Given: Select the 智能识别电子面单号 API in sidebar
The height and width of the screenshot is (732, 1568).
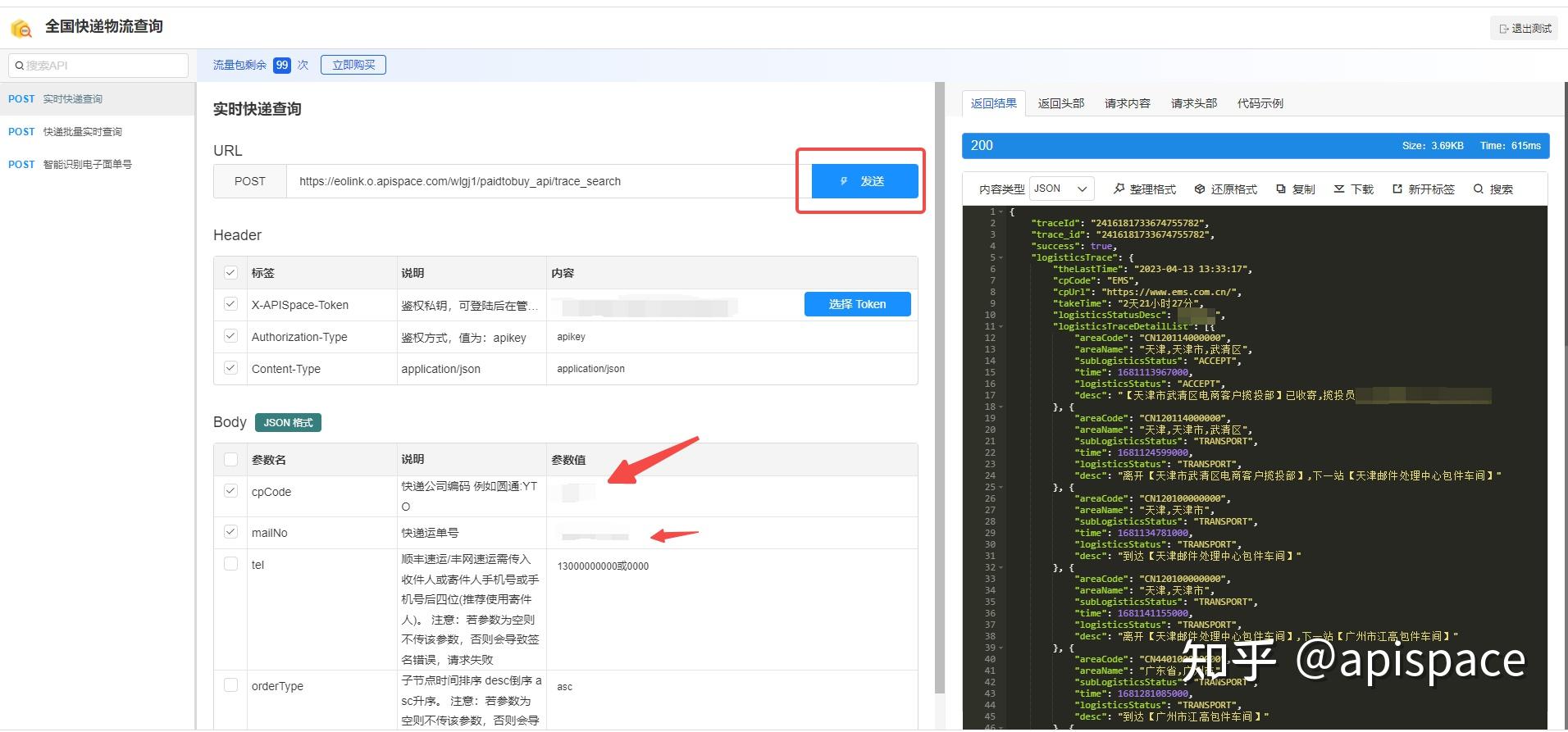Looking at the screenshot, I should click(98, 165).
